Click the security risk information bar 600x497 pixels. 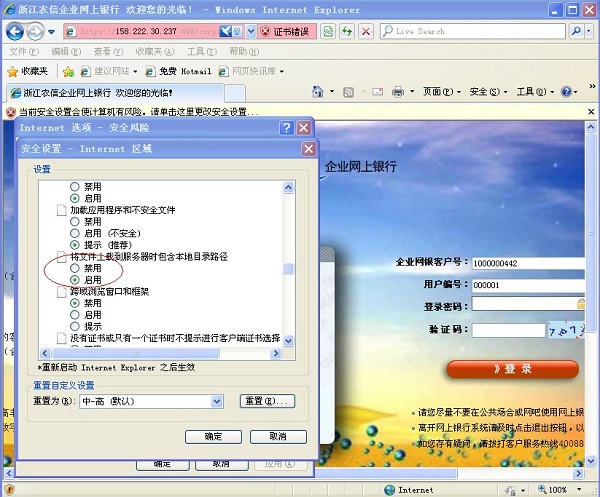[x=295, y=112]
